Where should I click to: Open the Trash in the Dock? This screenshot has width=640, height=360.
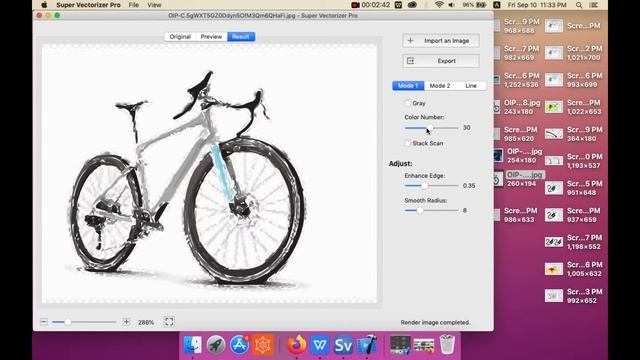click(x=447, y=345)
